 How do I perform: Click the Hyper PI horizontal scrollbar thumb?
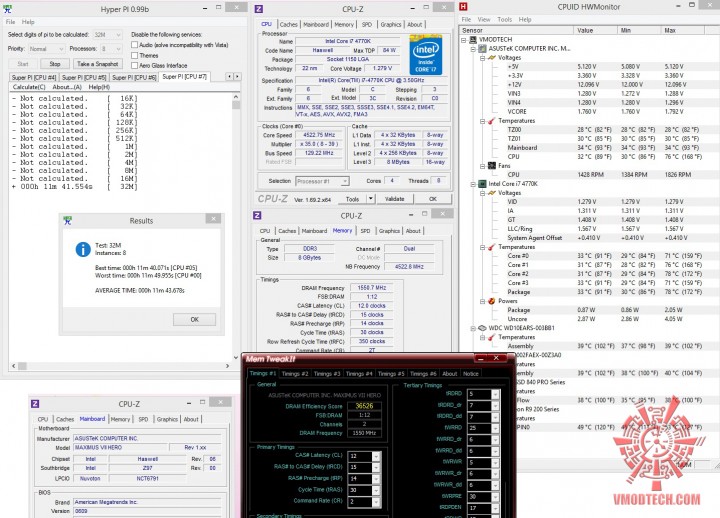point(22,366)
